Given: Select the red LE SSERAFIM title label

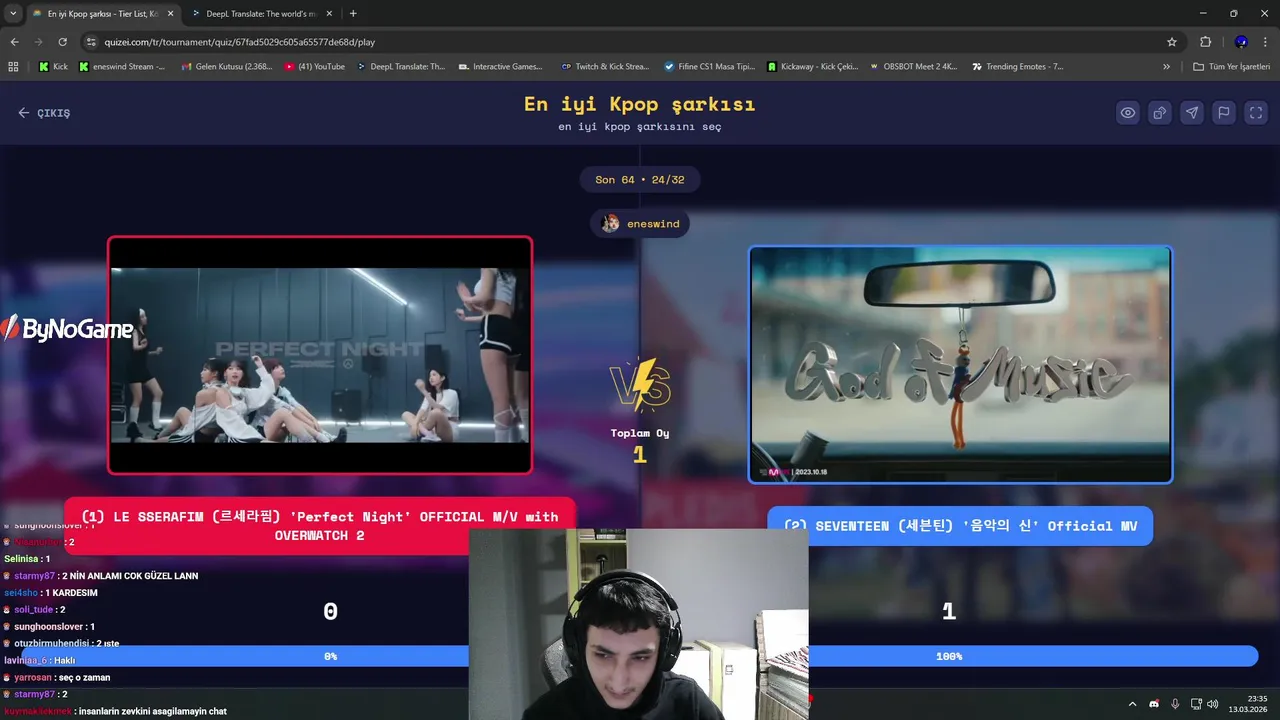Looking at the screenshot, I should tap(320, 526).
